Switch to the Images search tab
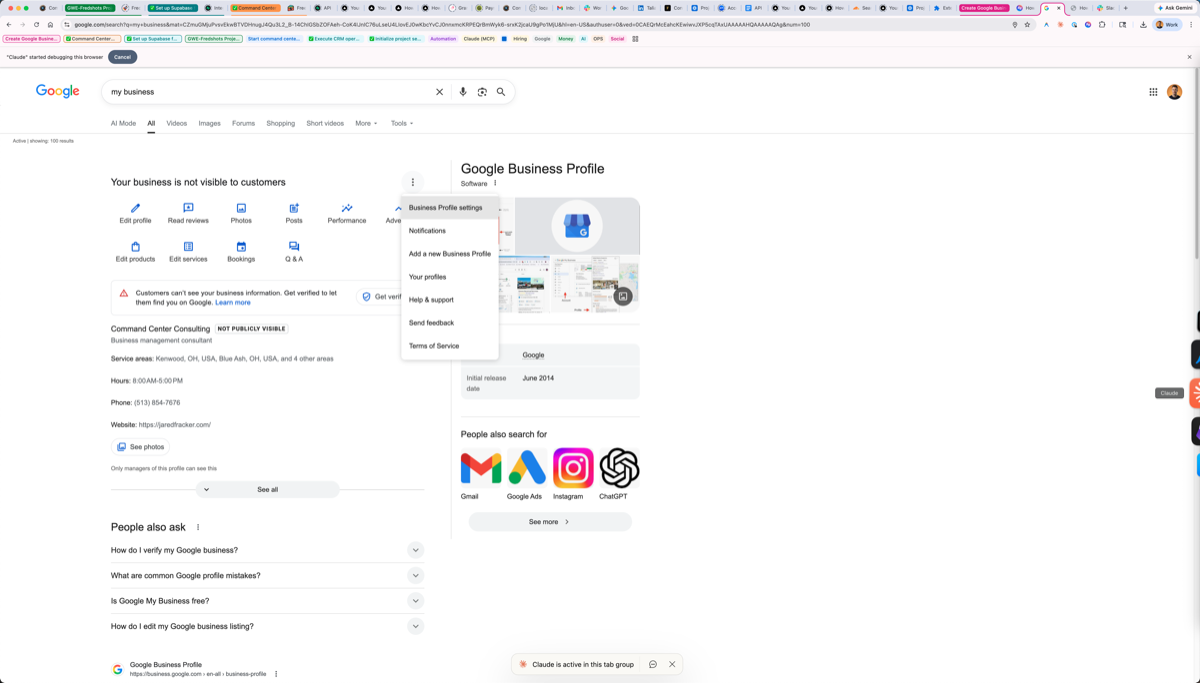1200x683 pixels. (x=209, y=123)
